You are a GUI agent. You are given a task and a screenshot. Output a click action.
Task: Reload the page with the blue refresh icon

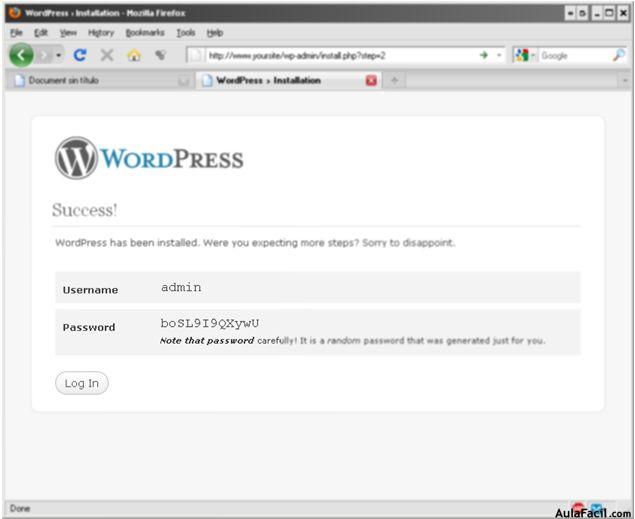tap(80, 55)
